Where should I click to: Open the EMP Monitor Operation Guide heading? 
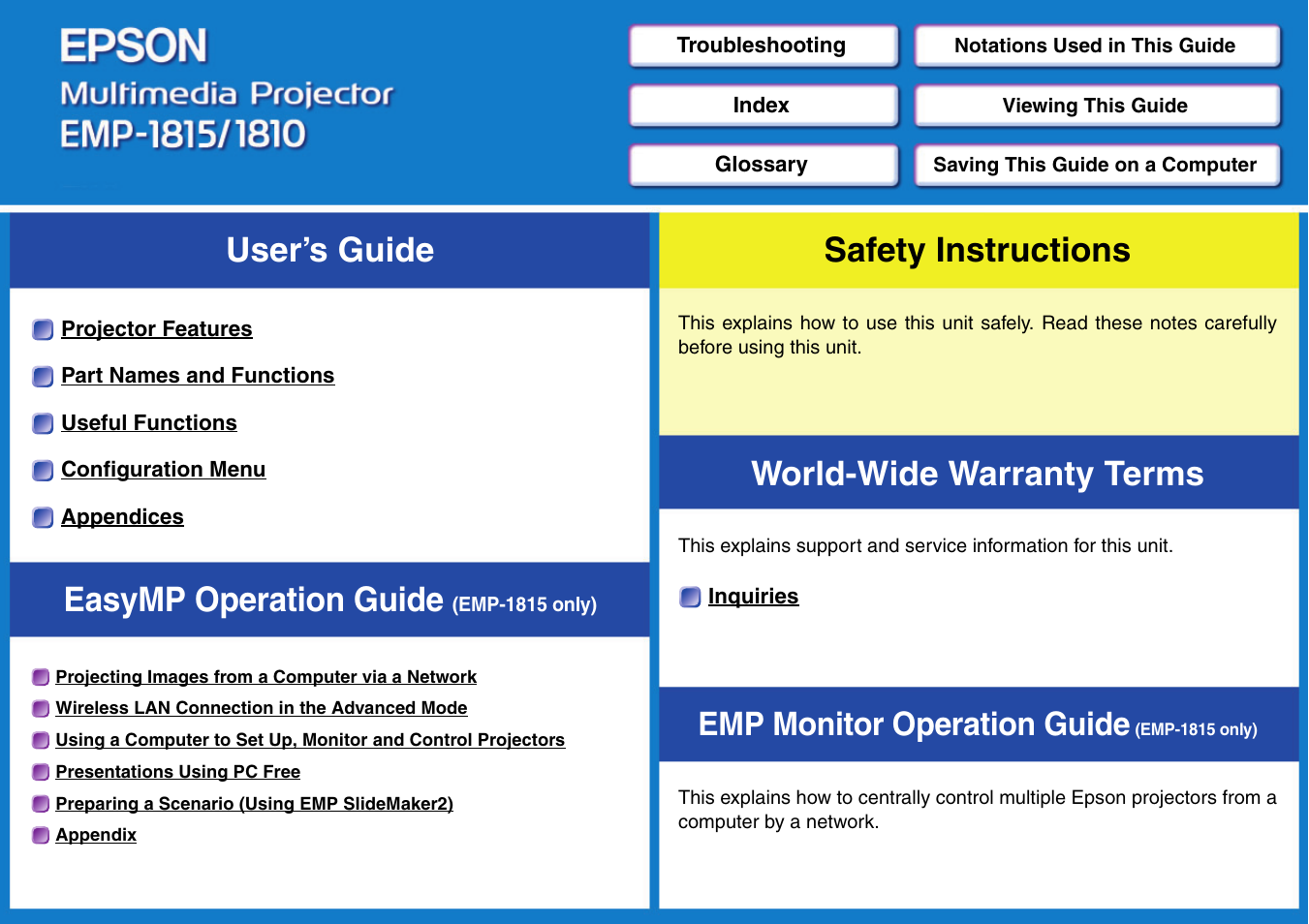(979, 725)
